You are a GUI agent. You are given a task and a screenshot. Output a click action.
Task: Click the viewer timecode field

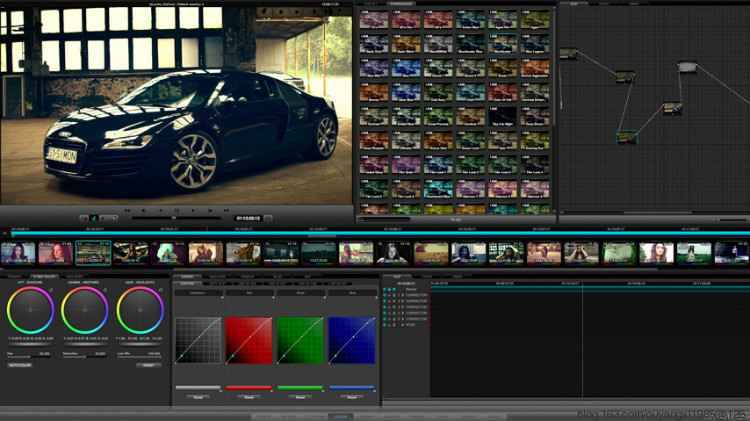click(x=248, y=218)
